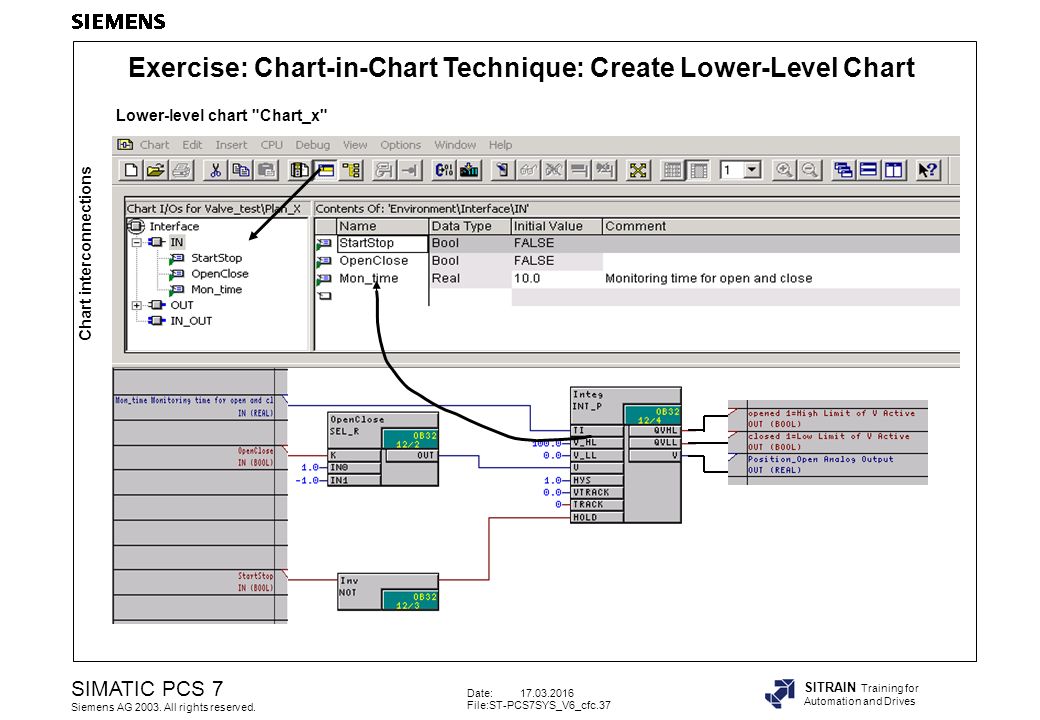Click the OpenClose name cell in table
Image resolution: width=1040 pixels, height=720 pixels.
382,261
